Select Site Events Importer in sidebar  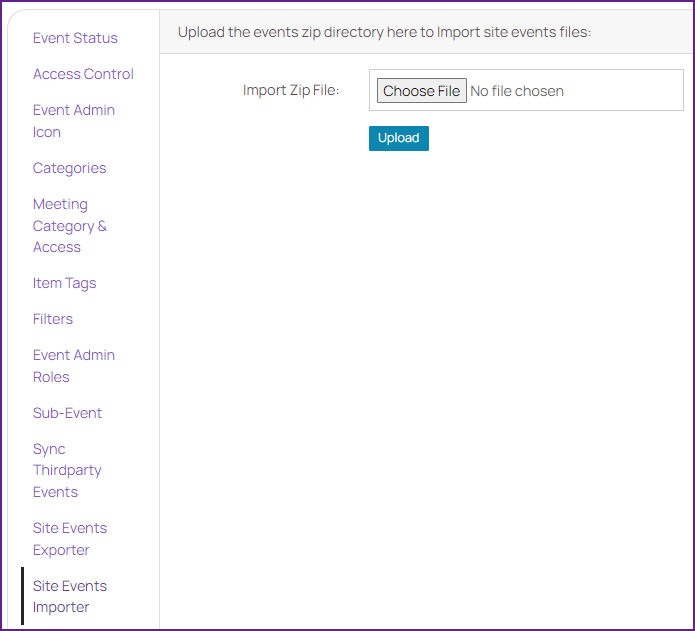[x=70, y=596]
